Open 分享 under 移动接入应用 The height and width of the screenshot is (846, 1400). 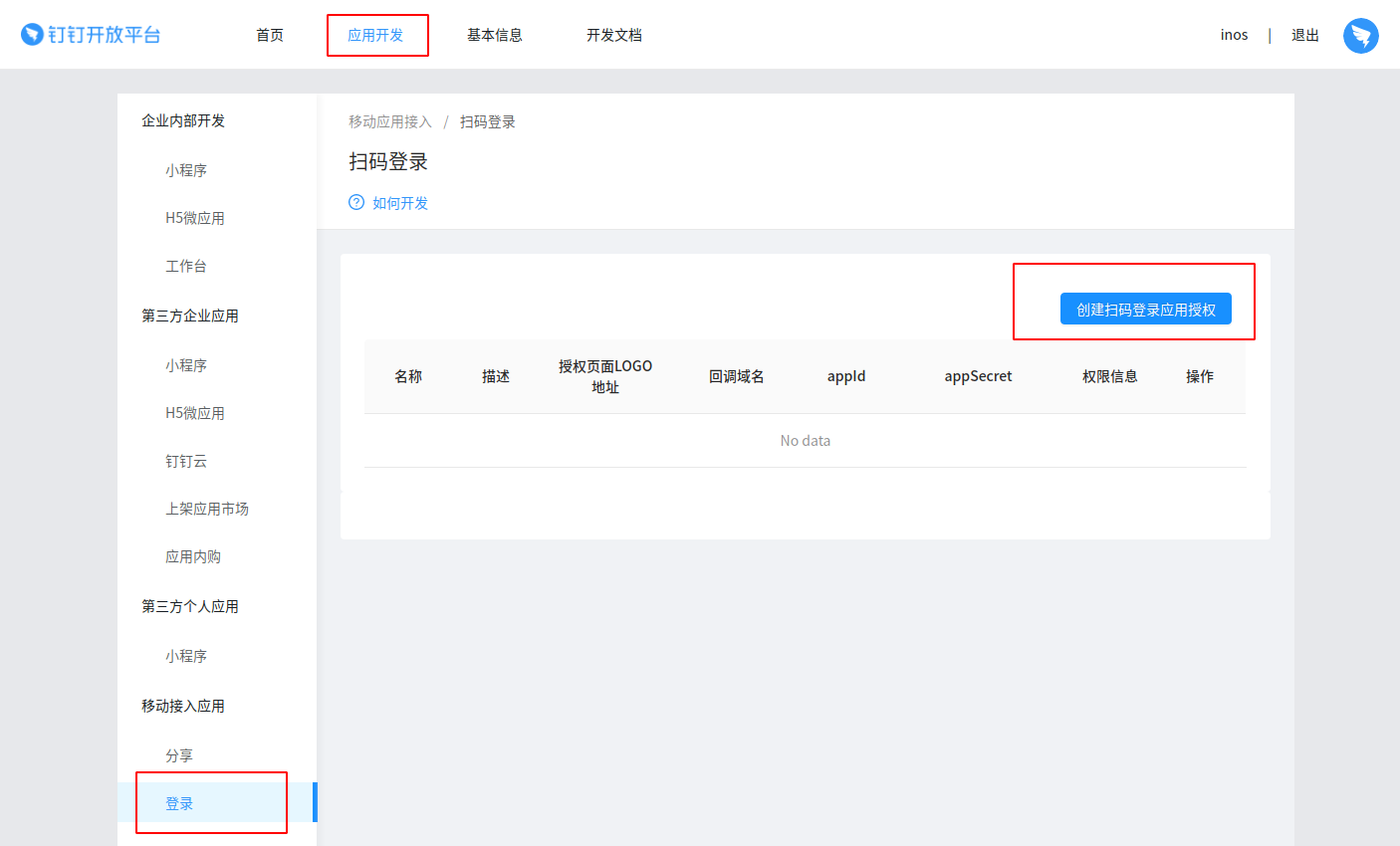click(179, 755)
